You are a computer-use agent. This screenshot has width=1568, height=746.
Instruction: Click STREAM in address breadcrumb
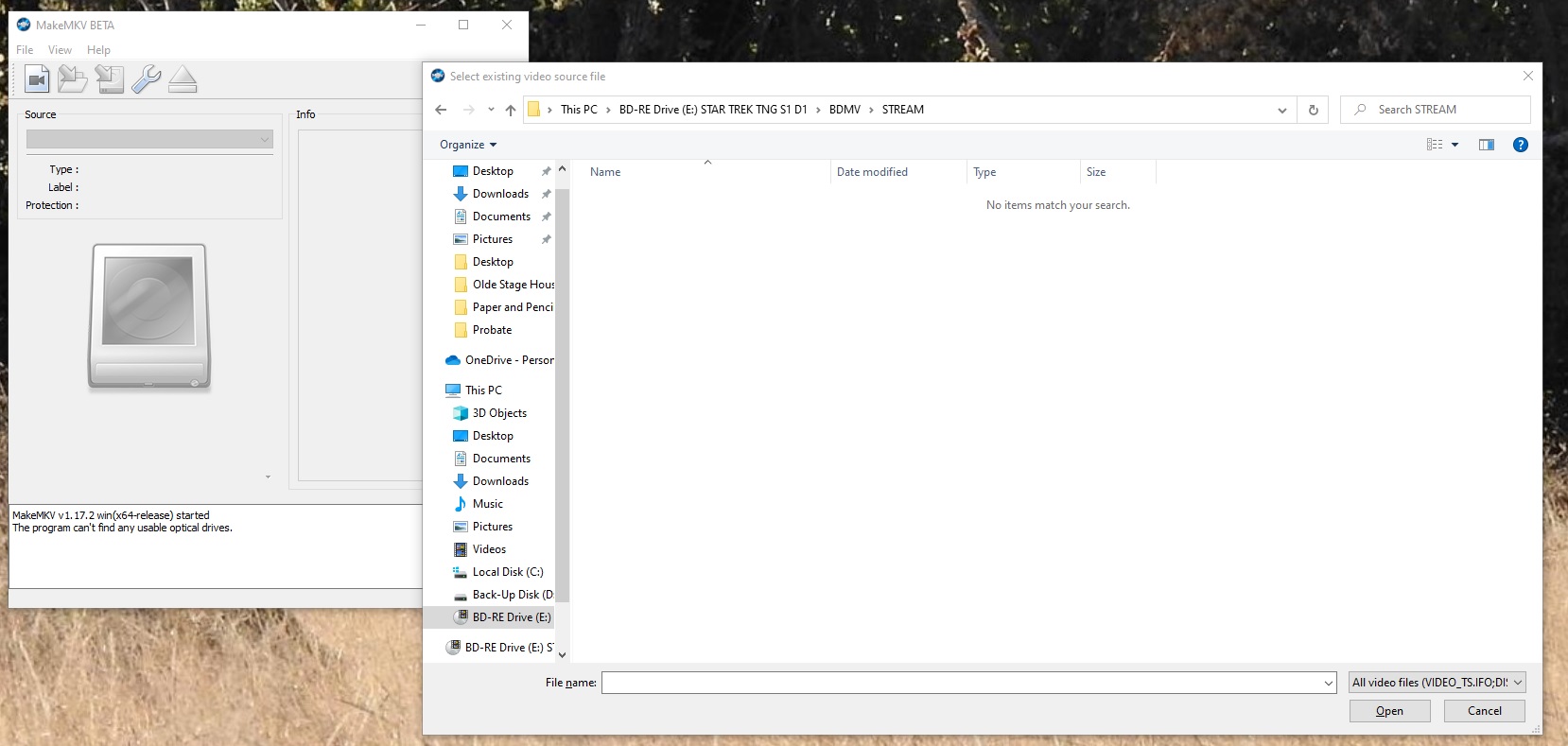coord(903,110)
